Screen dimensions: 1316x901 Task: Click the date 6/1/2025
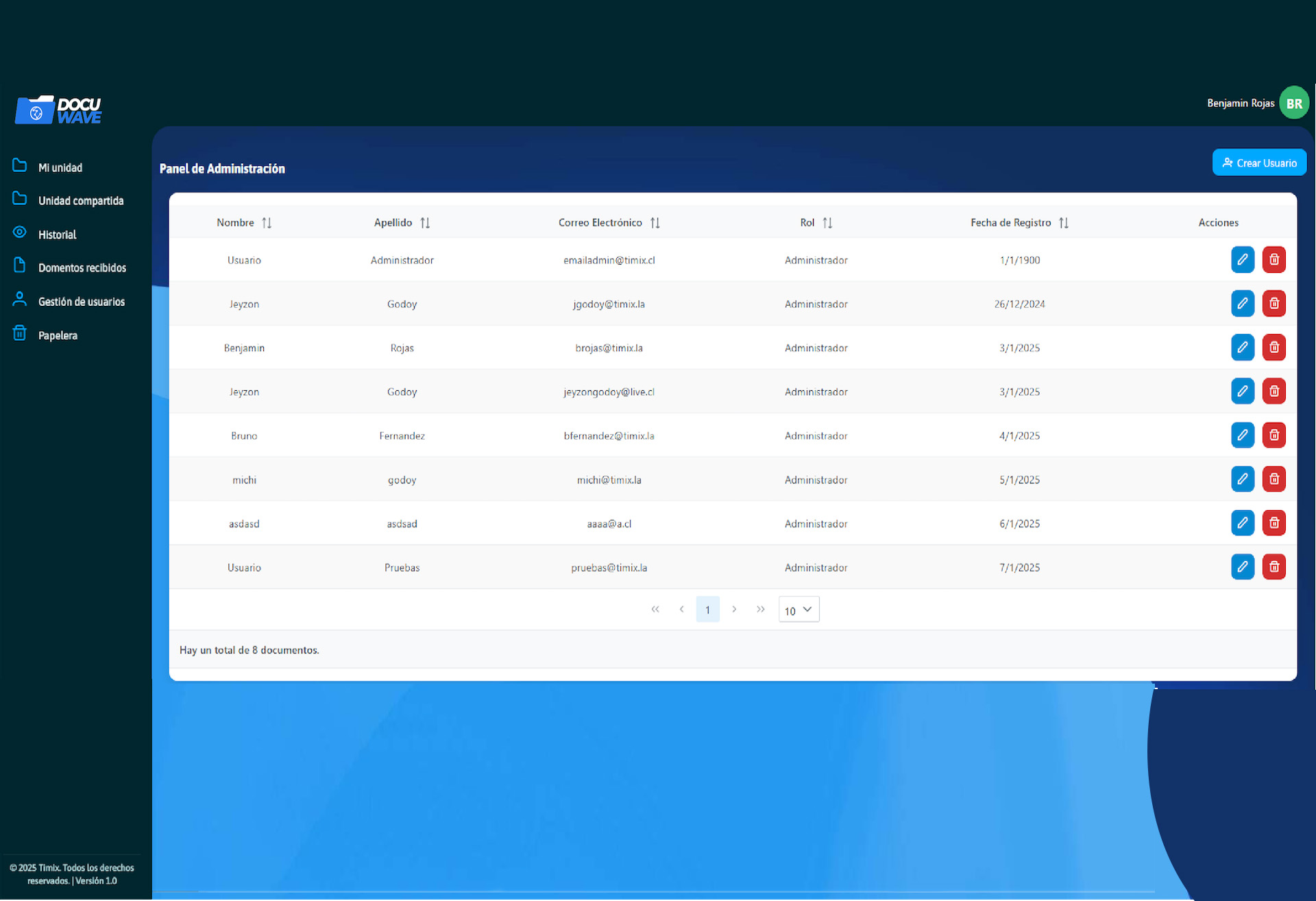tap(1019, 524)
